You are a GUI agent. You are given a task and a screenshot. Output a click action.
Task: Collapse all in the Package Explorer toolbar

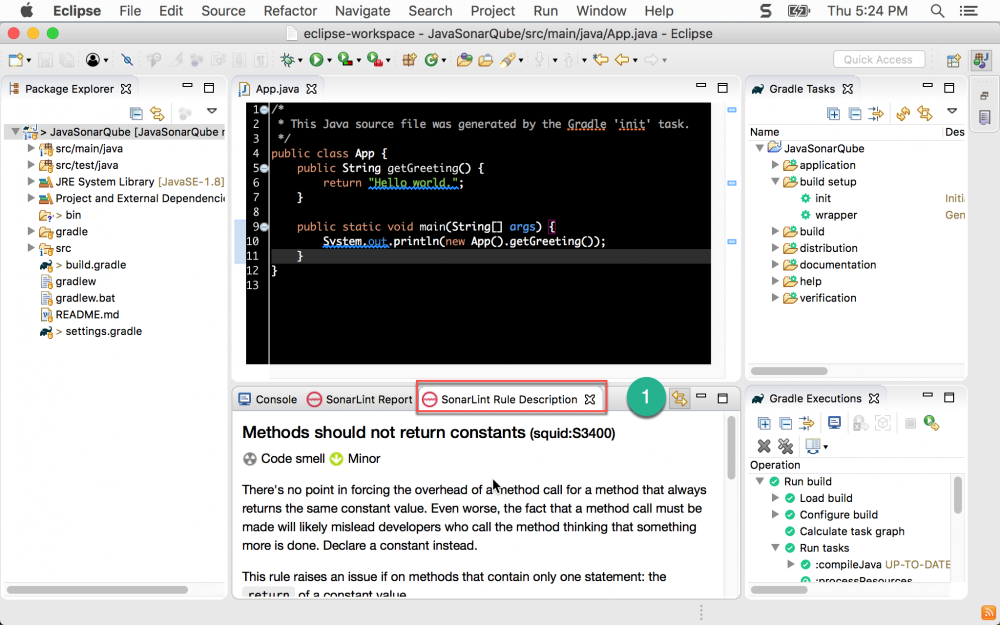click(136, 114)
